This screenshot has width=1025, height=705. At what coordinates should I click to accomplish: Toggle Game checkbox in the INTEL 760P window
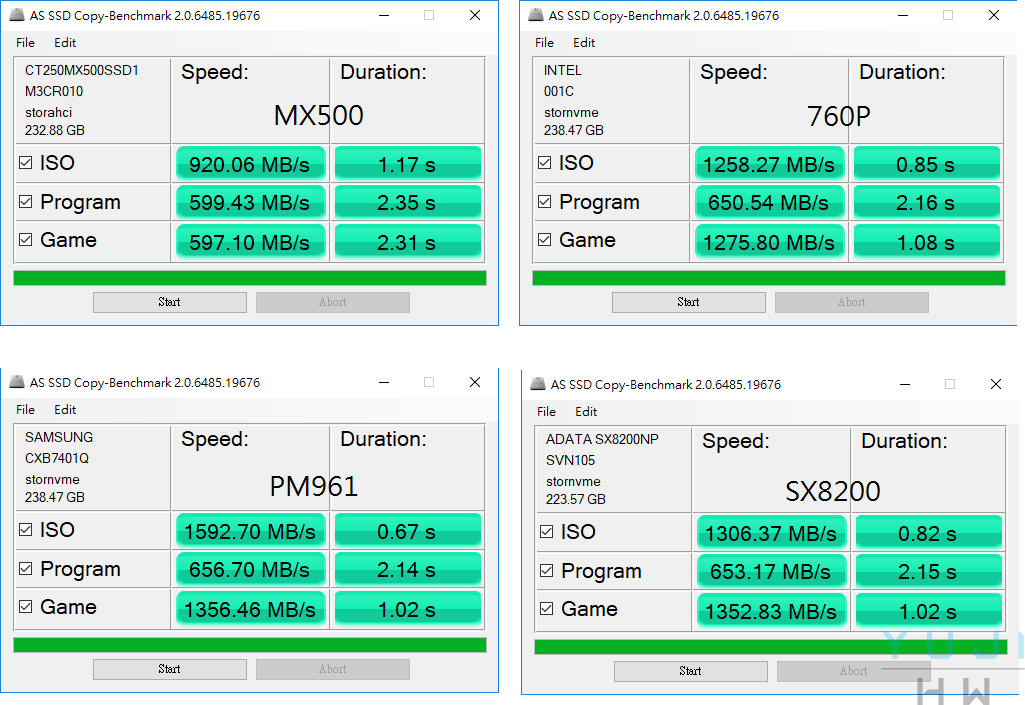tap(545, 240)
